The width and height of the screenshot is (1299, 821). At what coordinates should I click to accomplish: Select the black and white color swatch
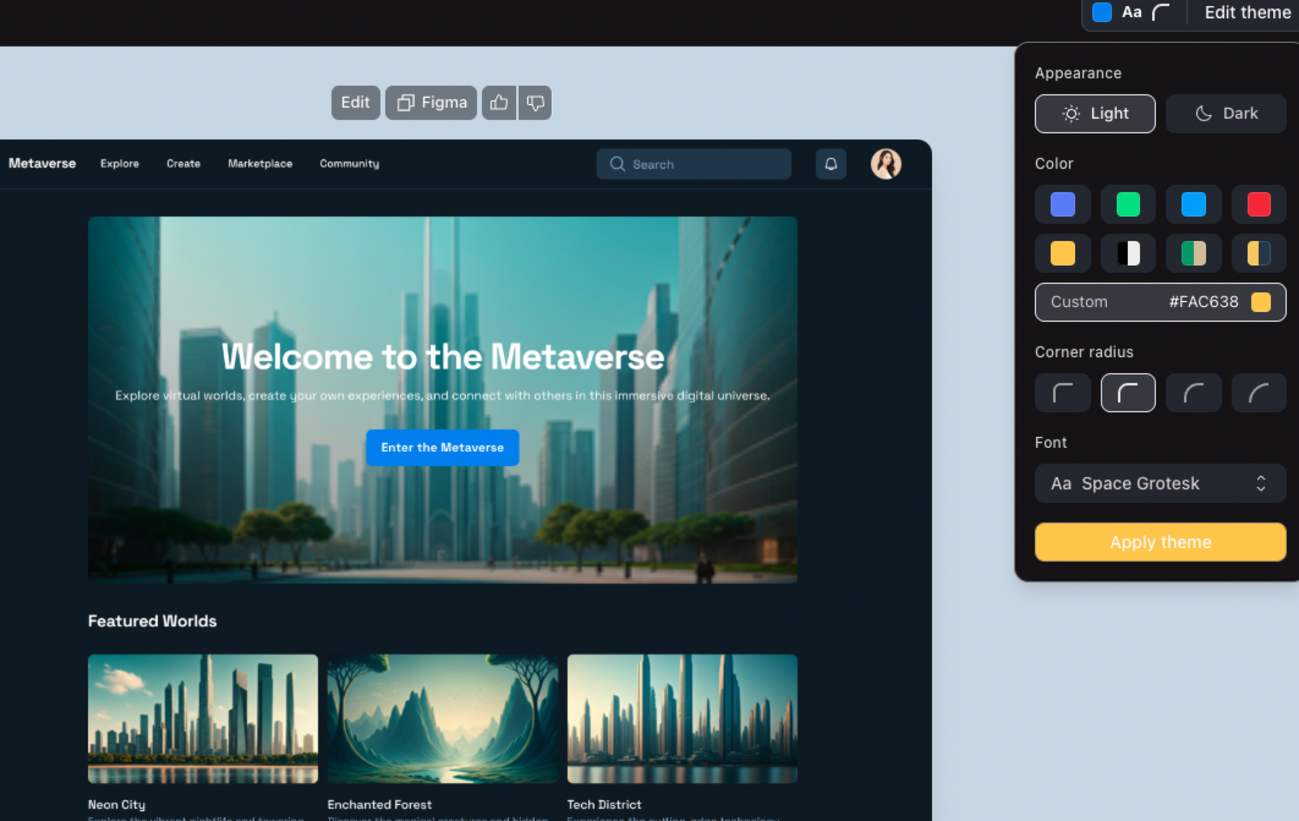pos(1128,254)
